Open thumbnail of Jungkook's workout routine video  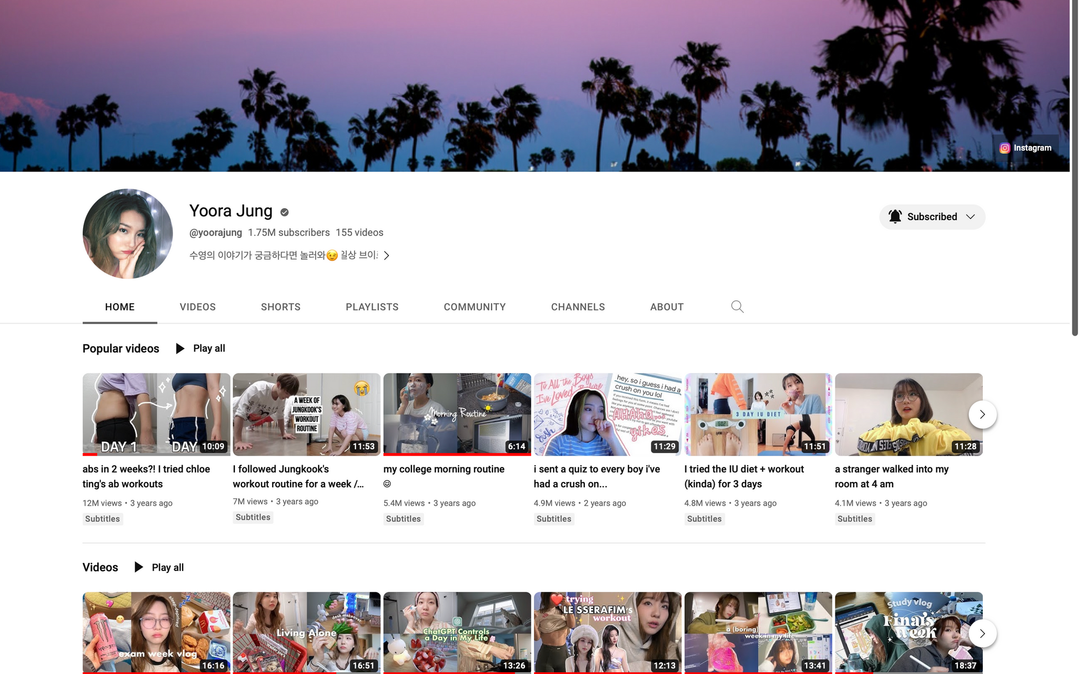coord(307,414)
